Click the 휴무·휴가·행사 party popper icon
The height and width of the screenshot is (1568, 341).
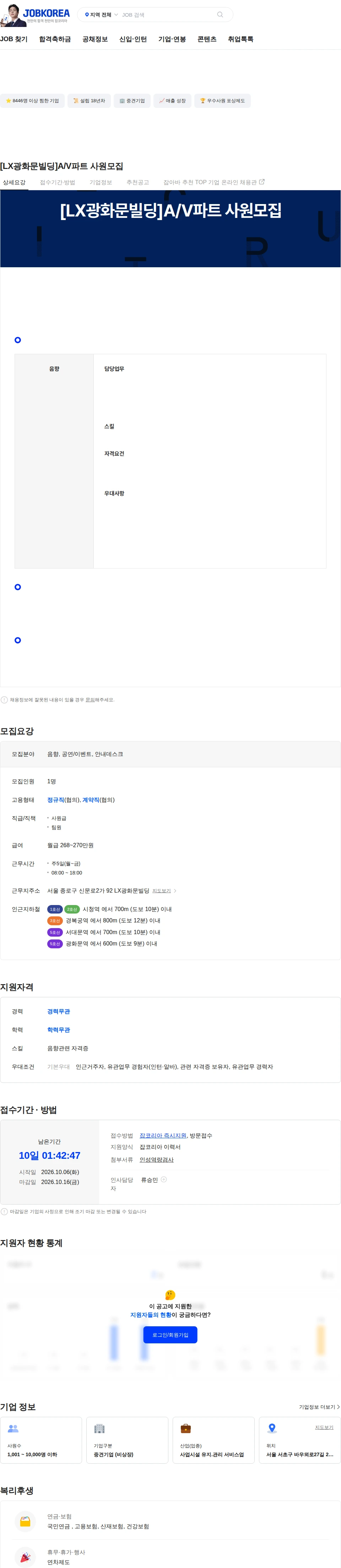26,1558
